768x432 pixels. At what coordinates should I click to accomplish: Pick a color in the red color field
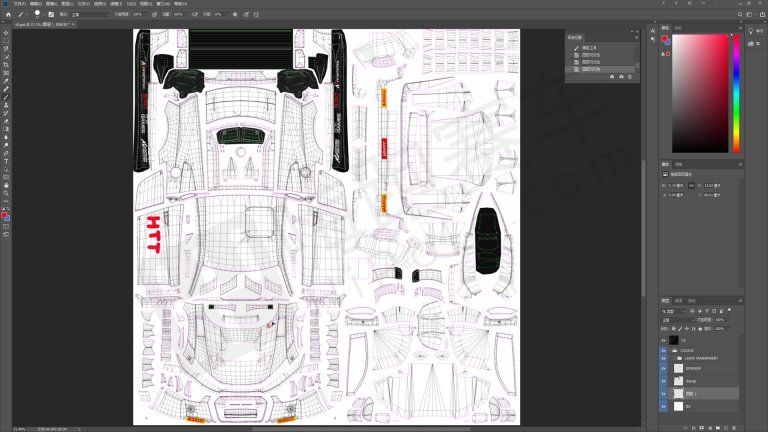point(700,93)
